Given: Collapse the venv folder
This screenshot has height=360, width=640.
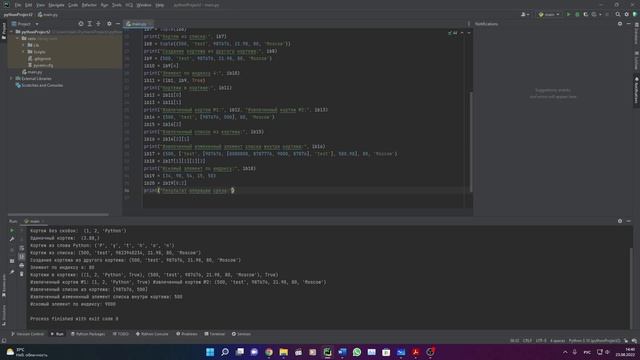Looking at the screenshot, I should coord(18,38).
